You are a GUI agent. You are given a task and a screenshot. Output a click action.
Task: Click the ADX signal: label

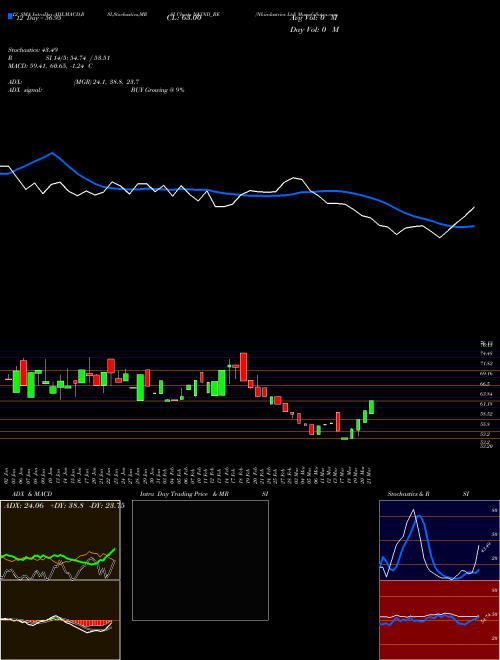point(25,90)
